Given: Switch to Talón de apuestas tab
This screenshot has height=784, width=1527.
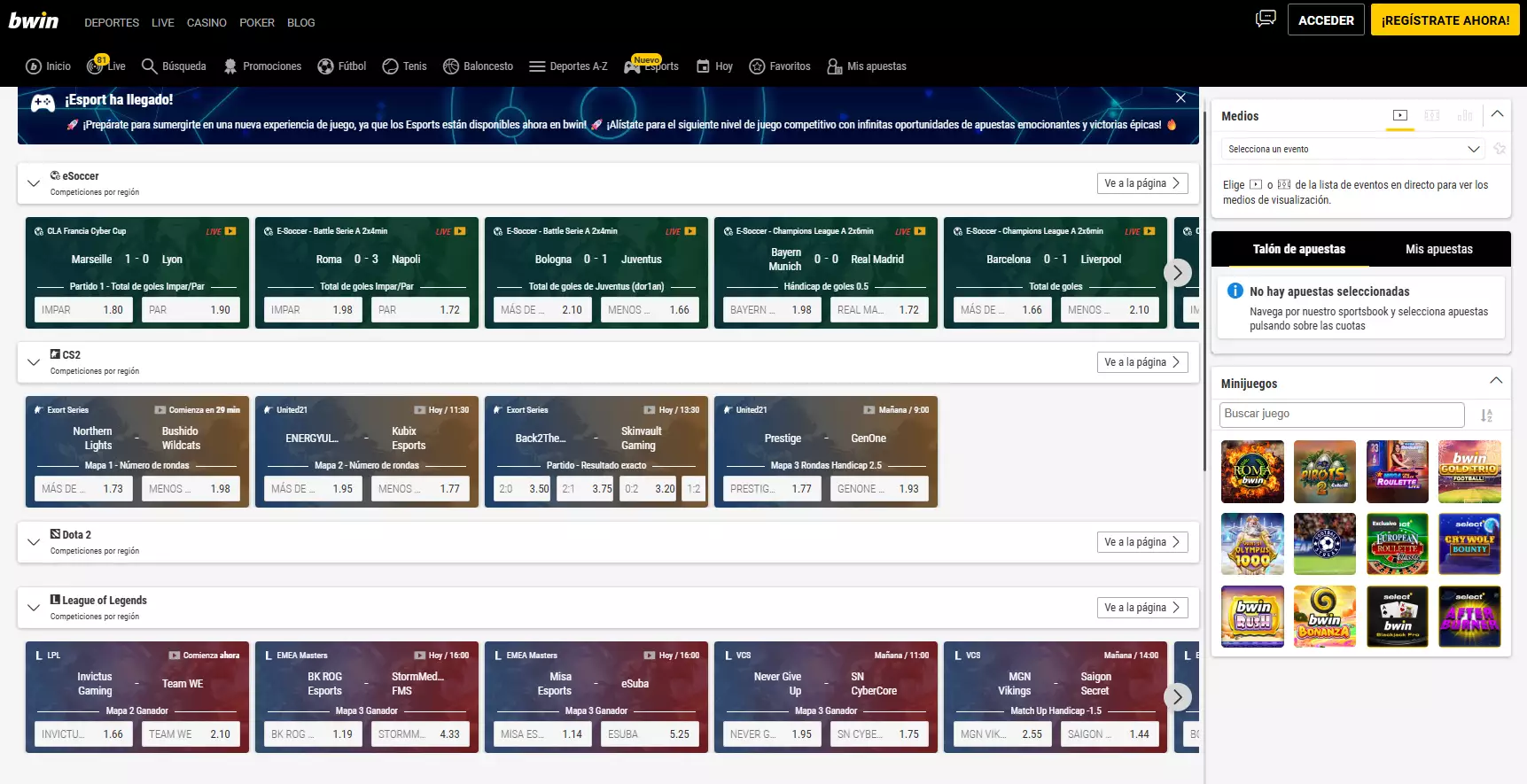Looking at the screenshot, I should coord(1299,249).
